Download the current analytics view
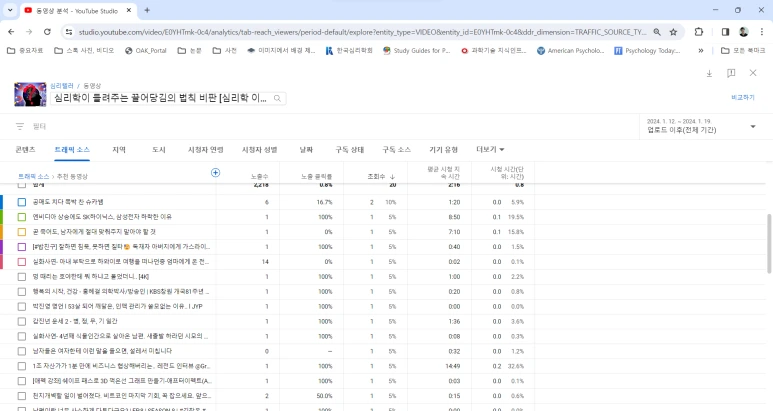Screen dimensions: 773x411 709,73
